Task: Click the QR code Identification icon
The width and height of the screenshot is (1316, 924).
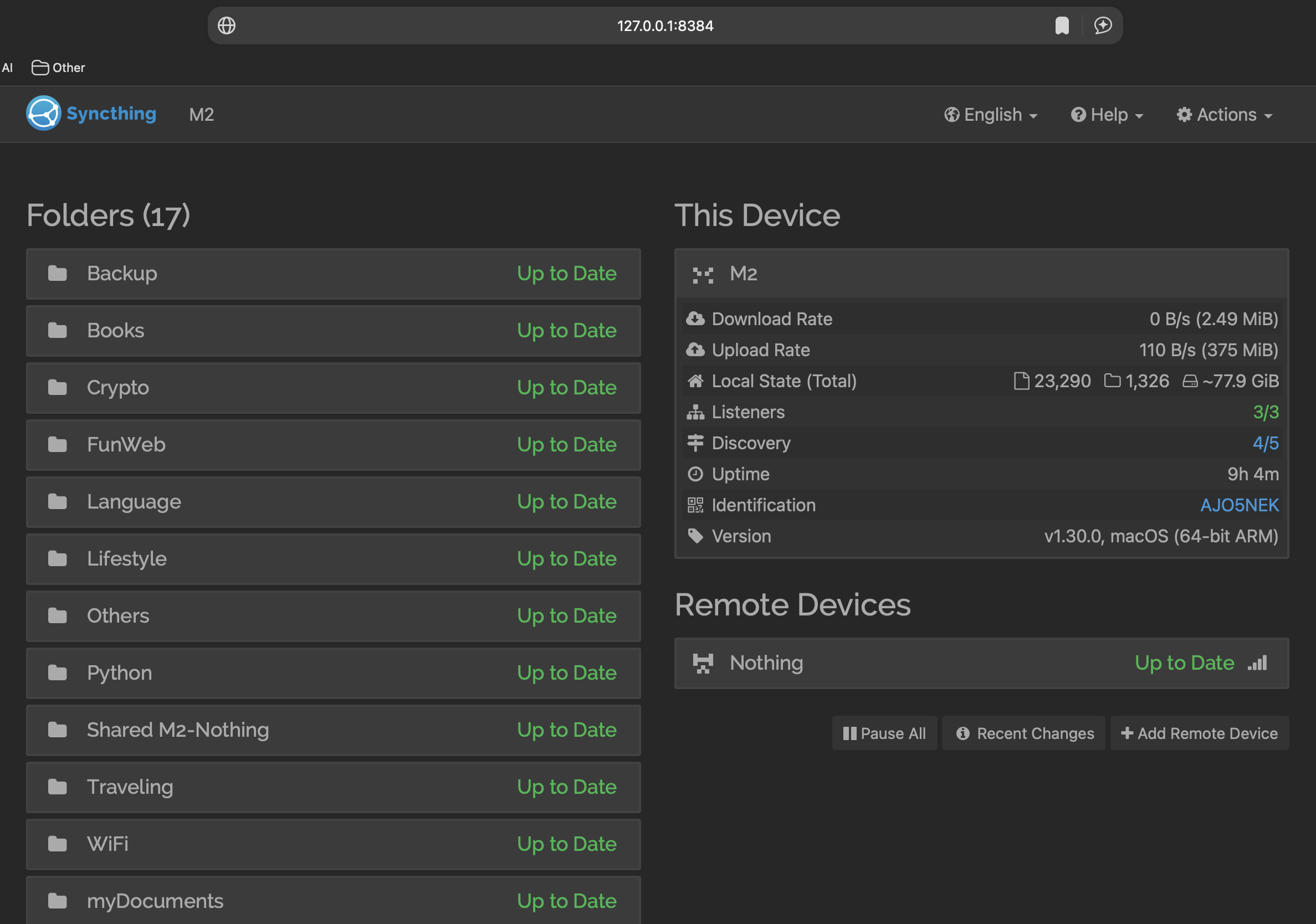Action: point(695,505)
